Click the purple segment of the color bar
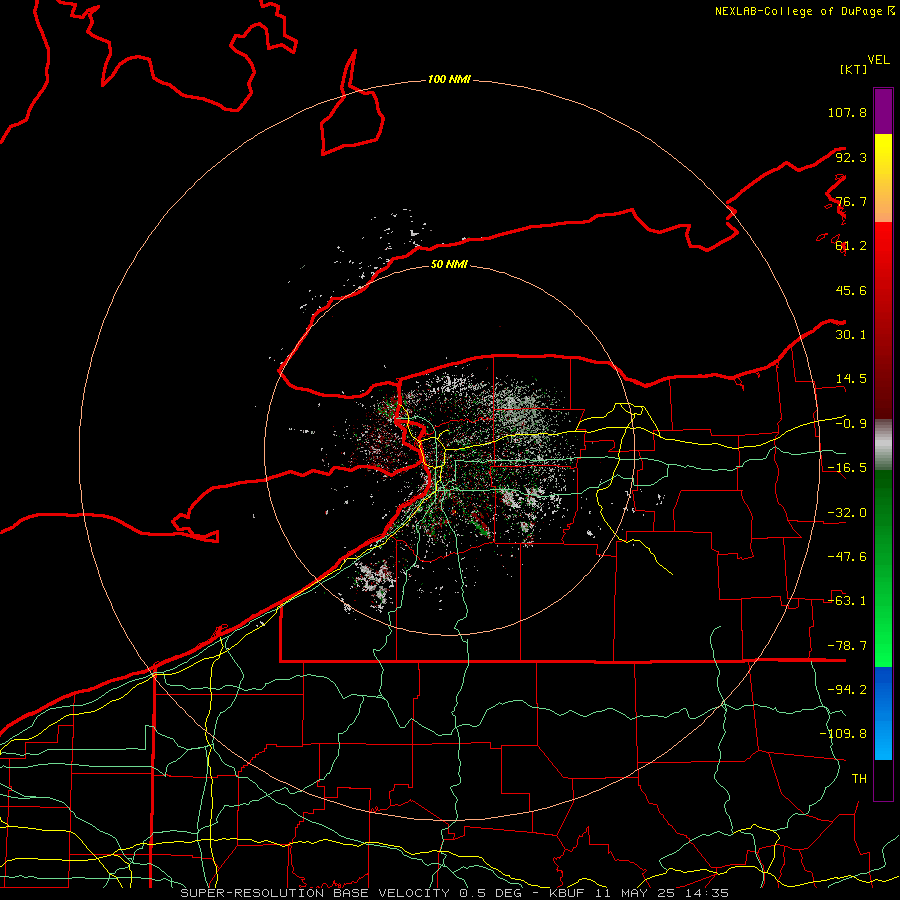This screenshot has width=900, height=900. click(883, 111)
